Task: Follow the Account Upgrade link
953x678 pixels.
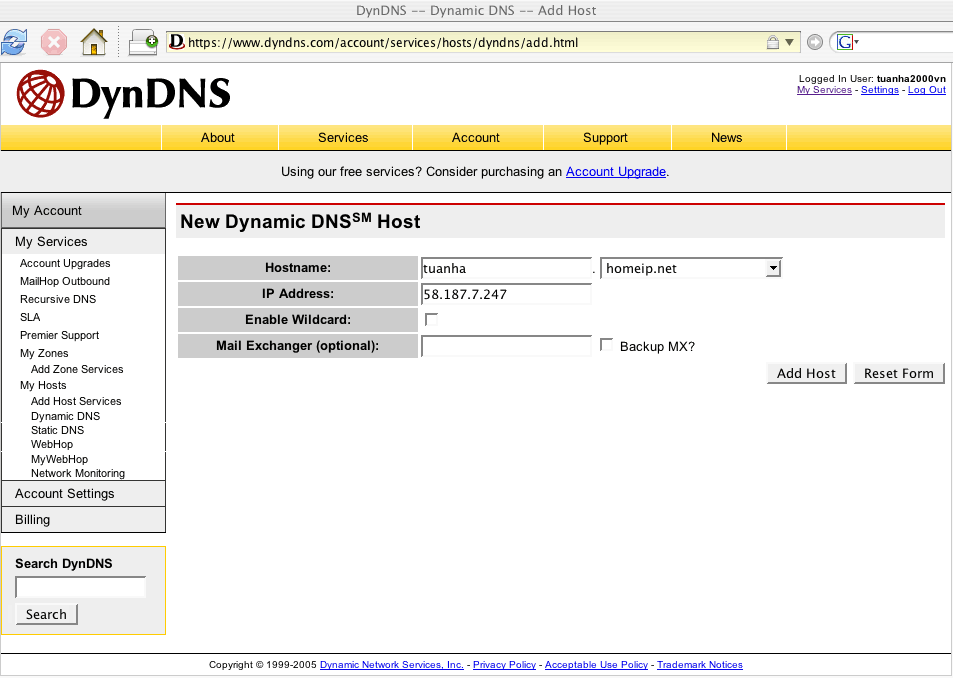Action: click(616, 172)
